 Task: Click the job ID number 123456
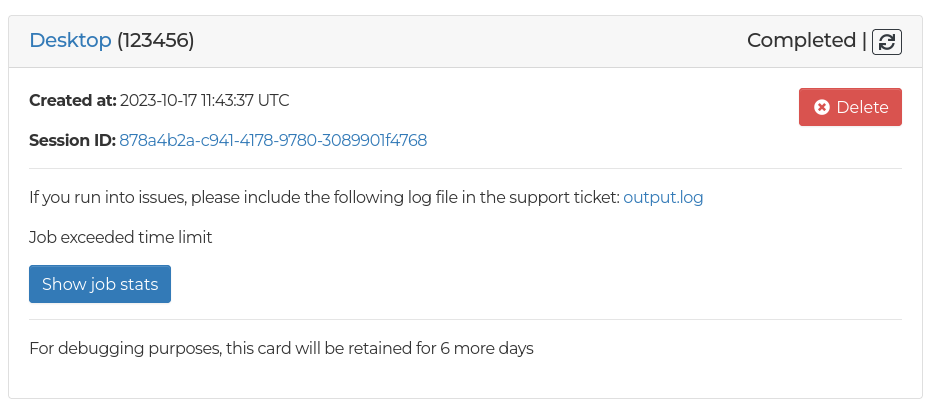click(155, 40)
